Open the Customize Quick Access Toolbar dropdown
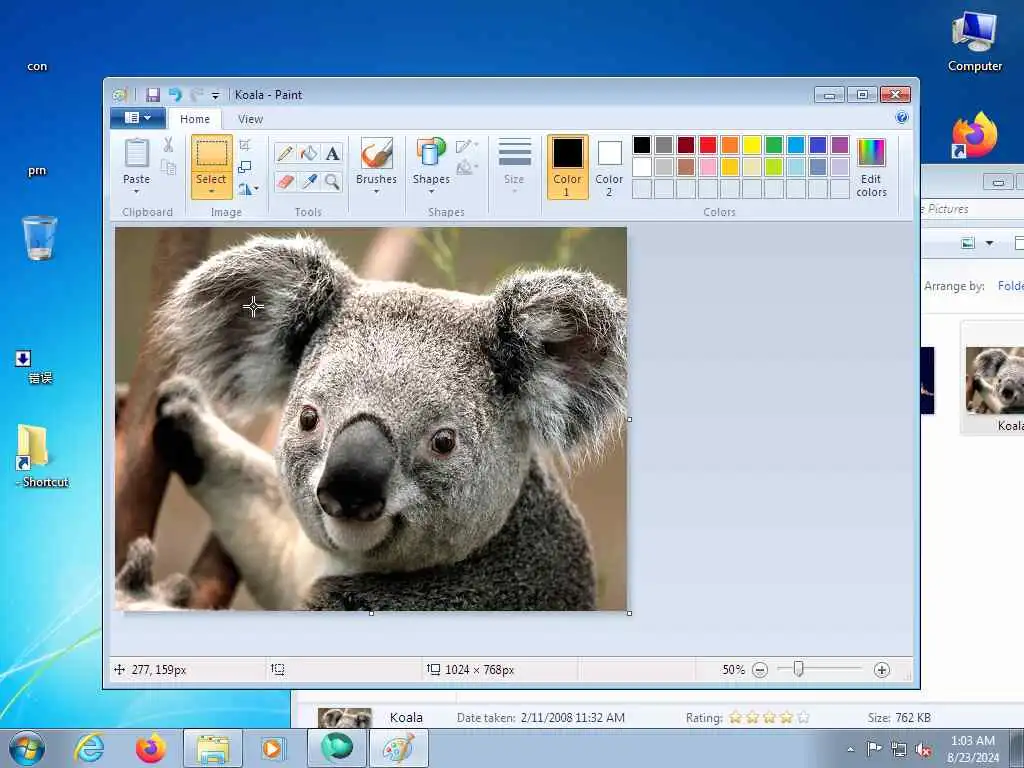This screenshot has width=1024, height=768. (216, 95)
